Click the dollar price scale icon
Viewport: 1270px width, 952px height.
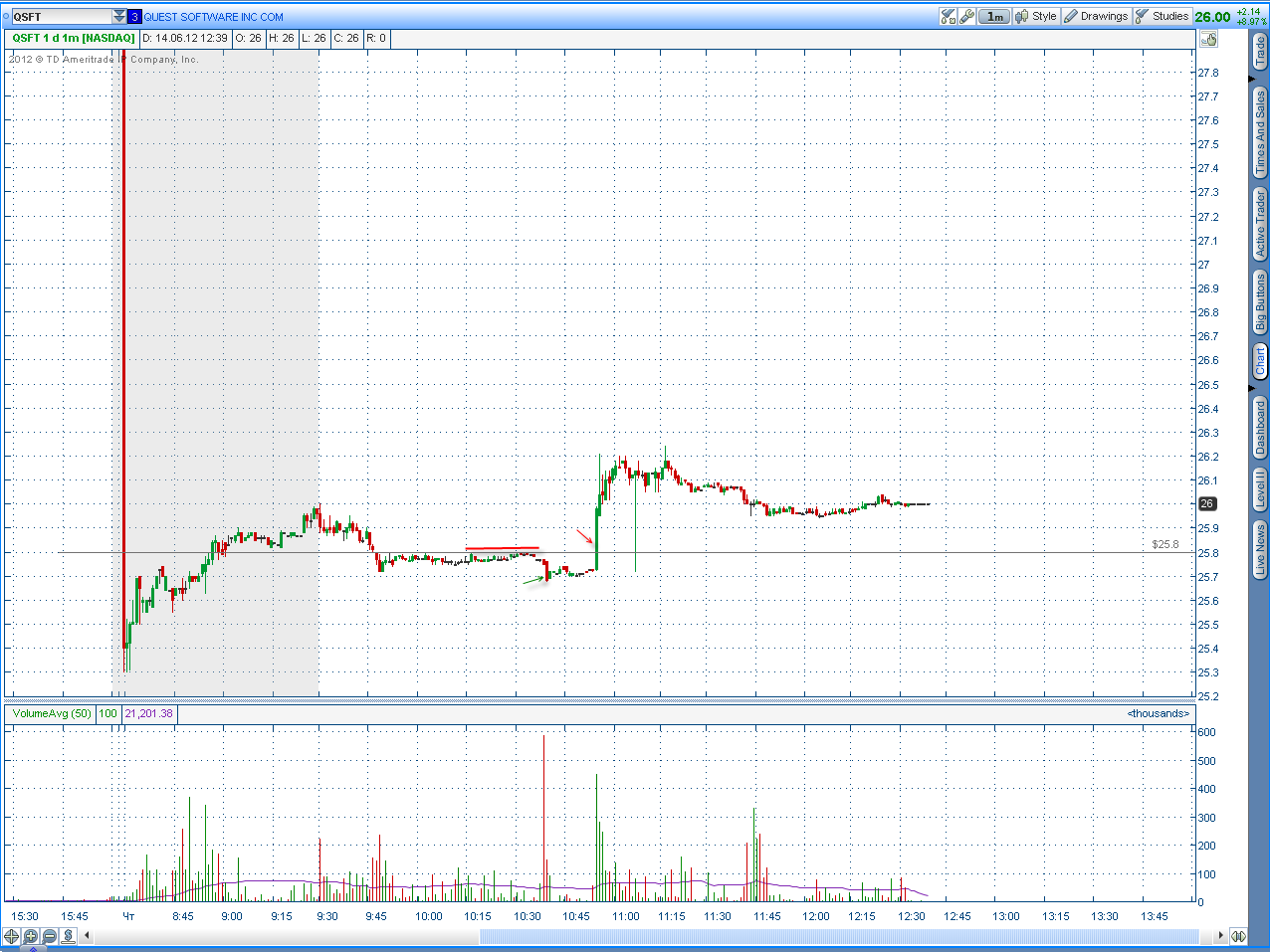68,936
